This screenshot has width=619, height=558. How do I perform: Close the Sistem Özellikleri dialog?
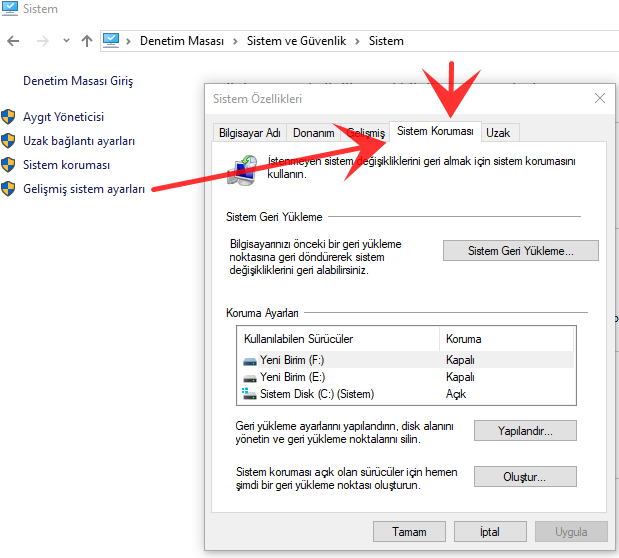600,98
